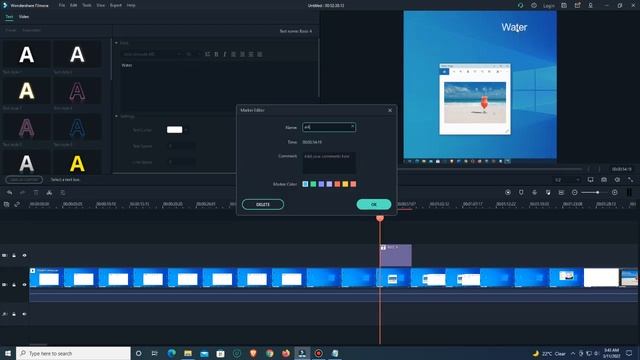Mute the audio music track
Image resolution: width=640 pixels, height=360 pixels.
tap(24, 314)
